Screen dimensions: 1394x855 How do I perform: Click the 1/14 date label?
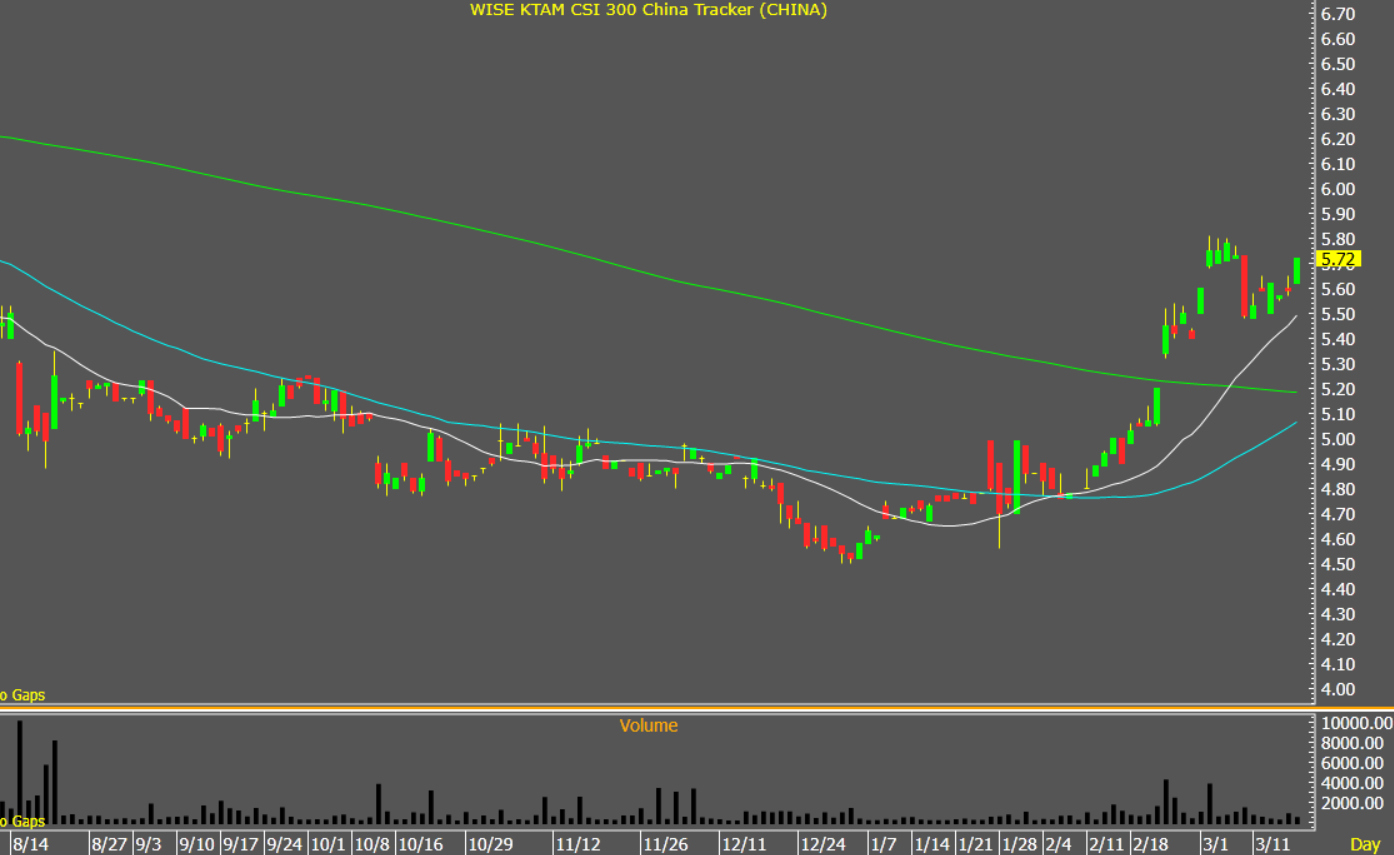click(x=932, y=845)
